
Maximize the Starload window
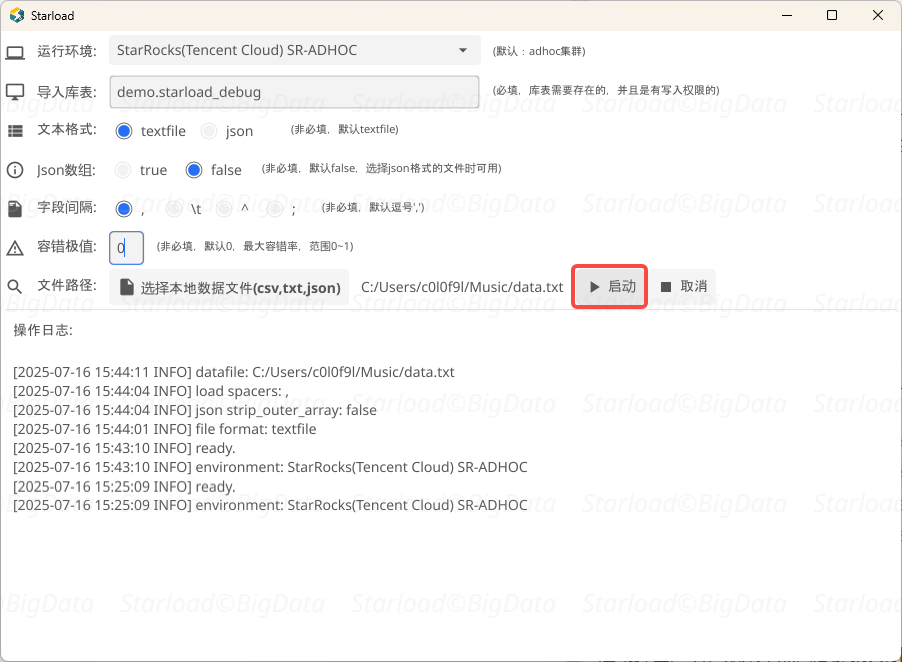(832, 16)
